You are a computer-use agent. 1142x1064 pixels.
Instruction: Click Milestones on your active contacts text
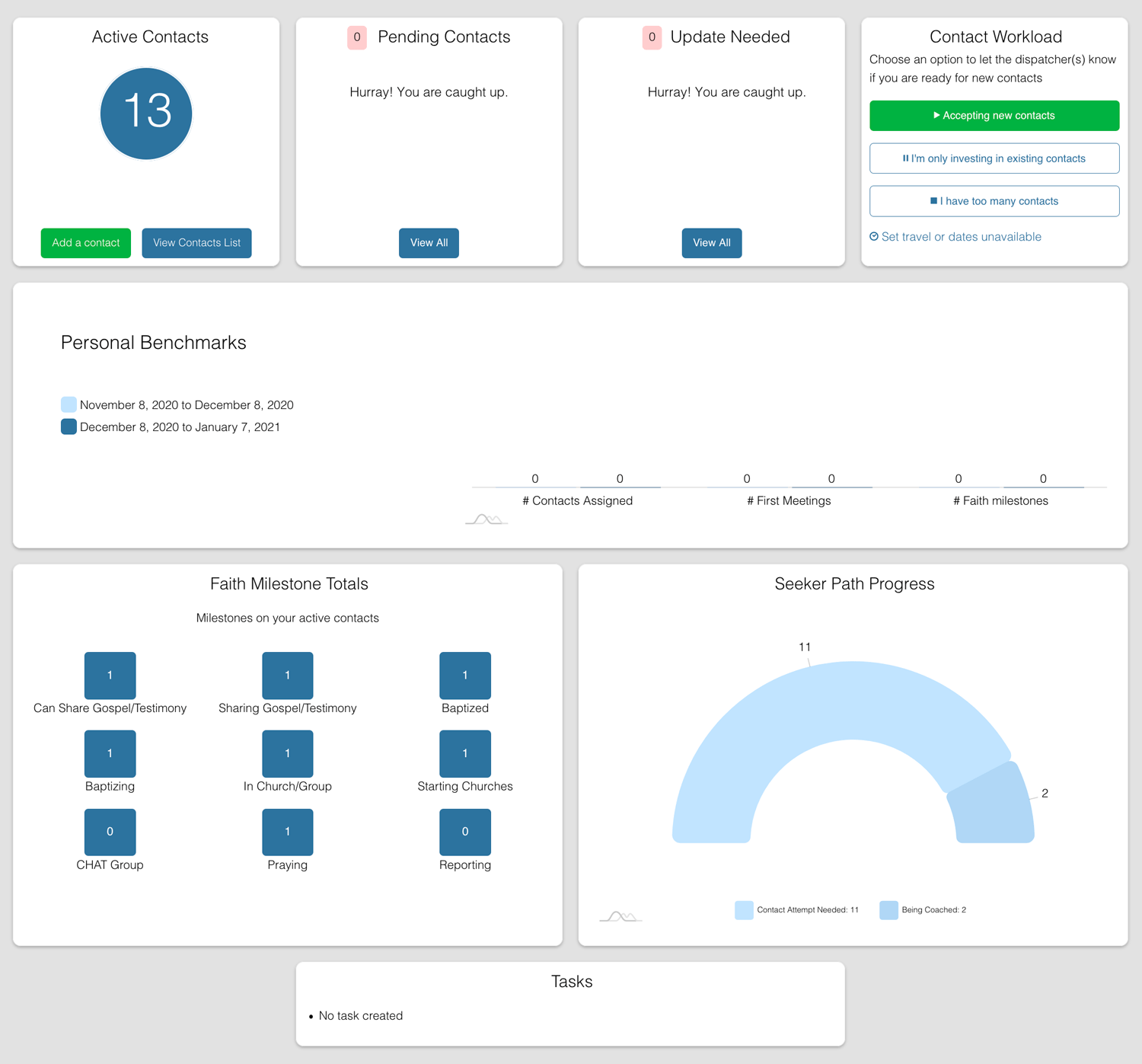click(288, 618)
